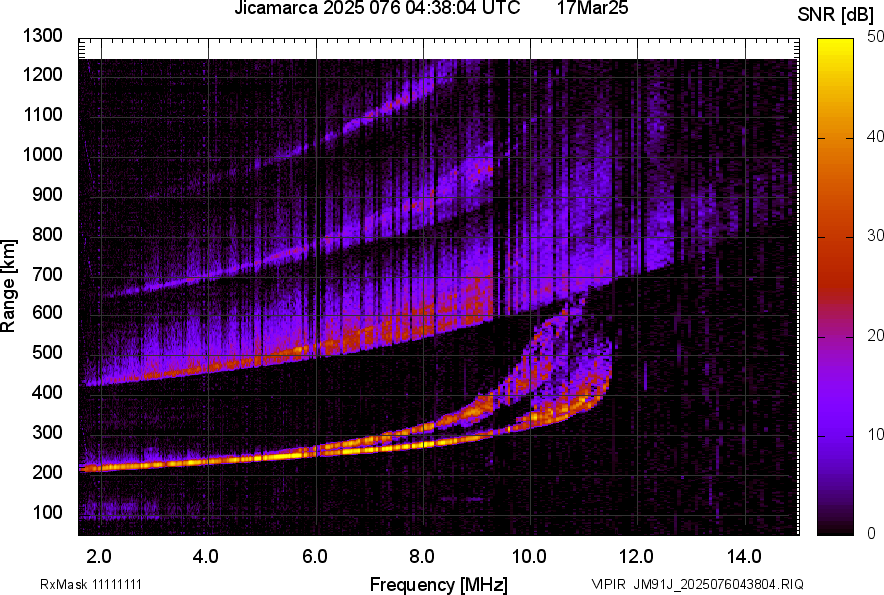Click the 400 range tick label
Screen dimensions: 884x595
click(x=47, y=393)
